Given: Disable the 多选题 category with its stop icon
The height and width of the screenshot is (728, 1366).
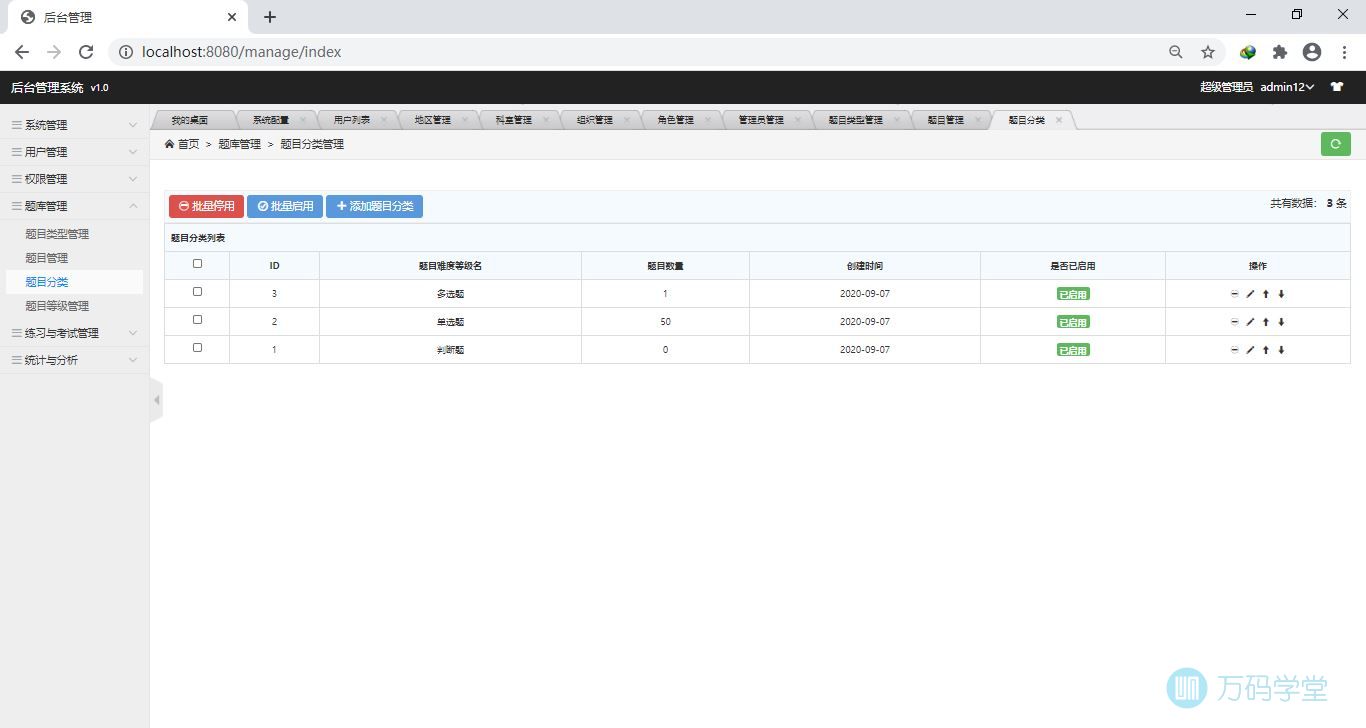Looking at the screenshot, I should 1235,294.
